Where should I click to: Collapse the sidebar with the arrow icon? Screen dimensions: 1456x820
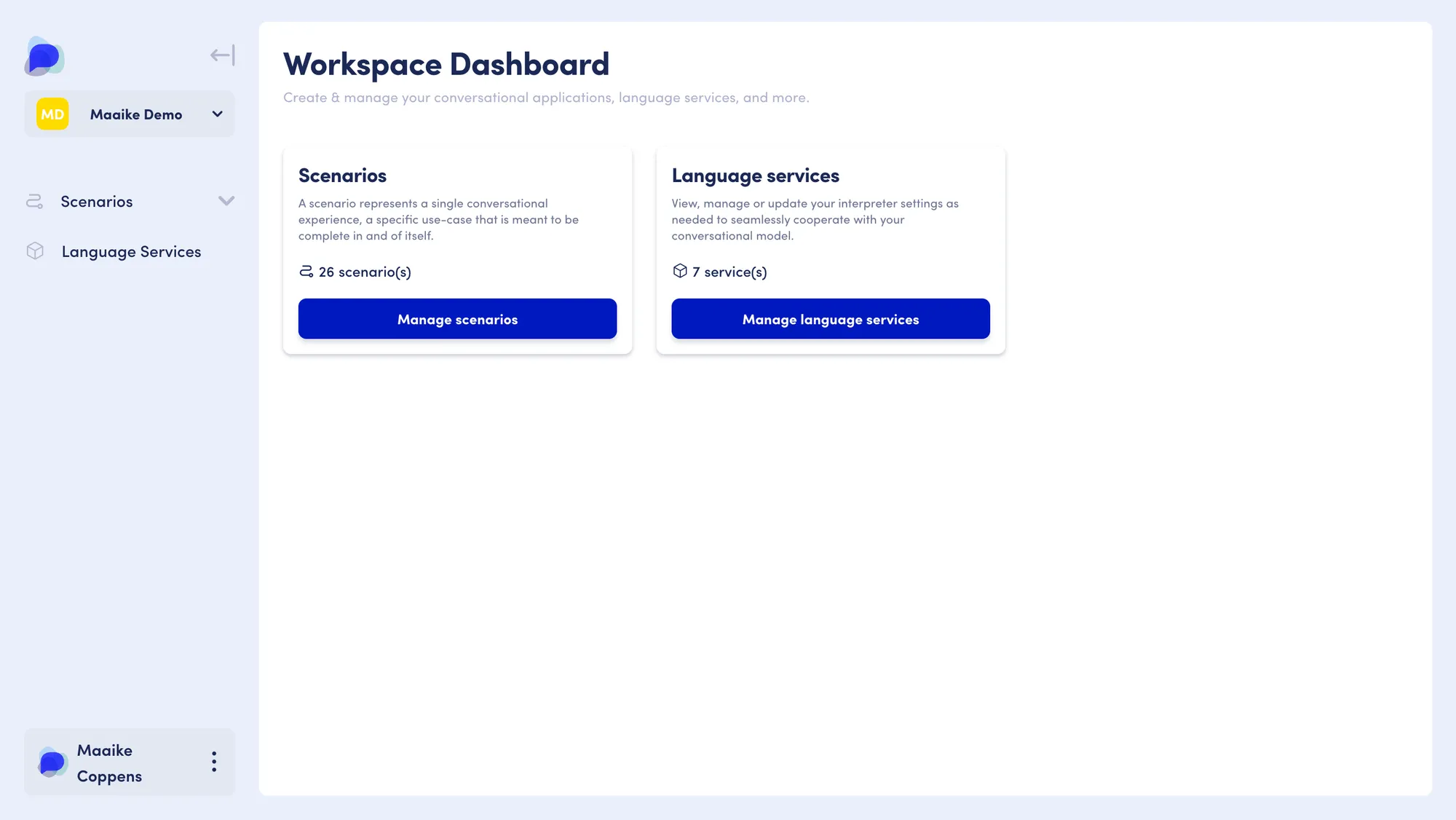pyautogui.click(x=222, y=55)
